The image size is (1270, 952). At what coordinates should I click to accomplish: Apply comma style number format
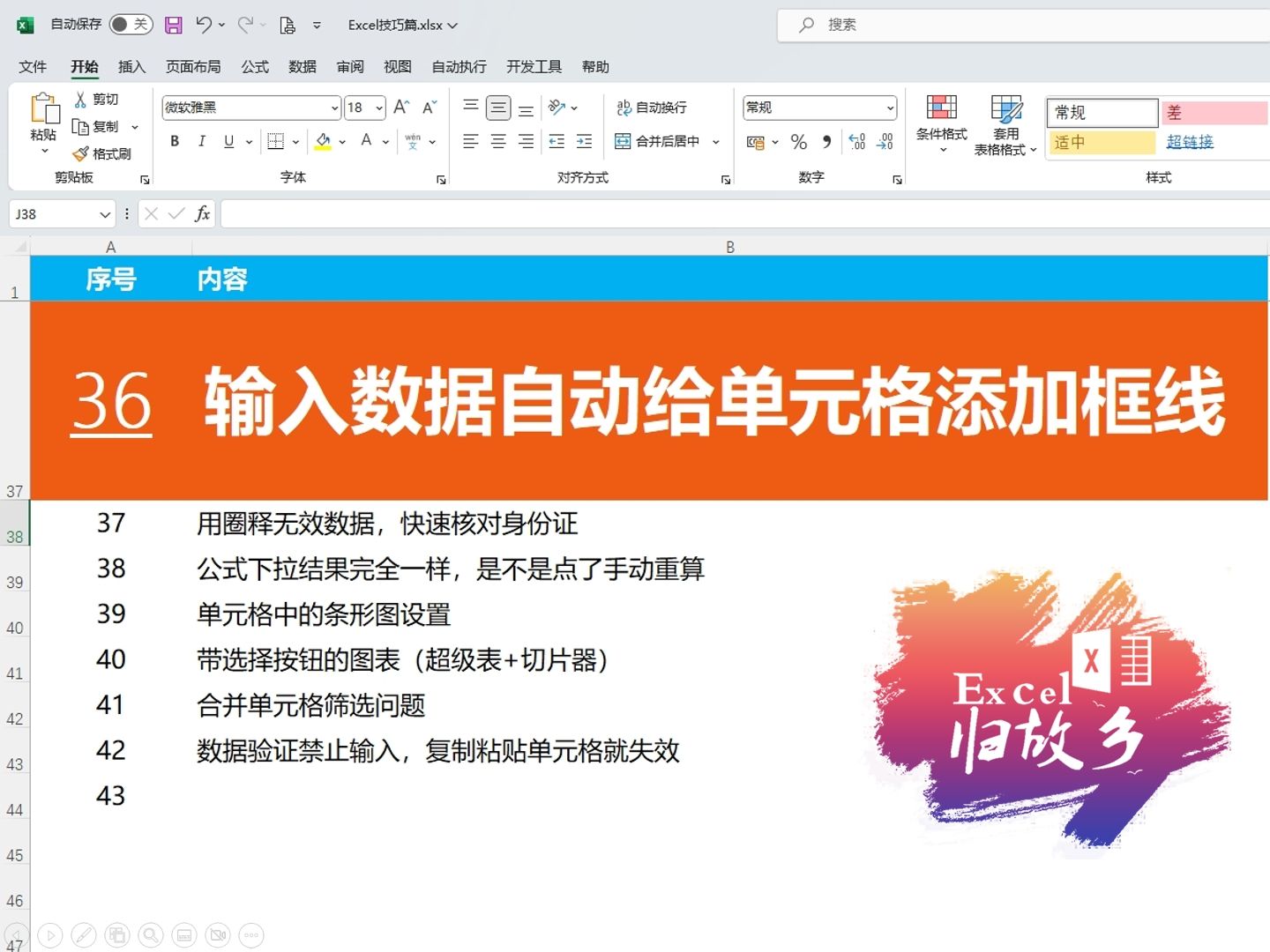826,141
